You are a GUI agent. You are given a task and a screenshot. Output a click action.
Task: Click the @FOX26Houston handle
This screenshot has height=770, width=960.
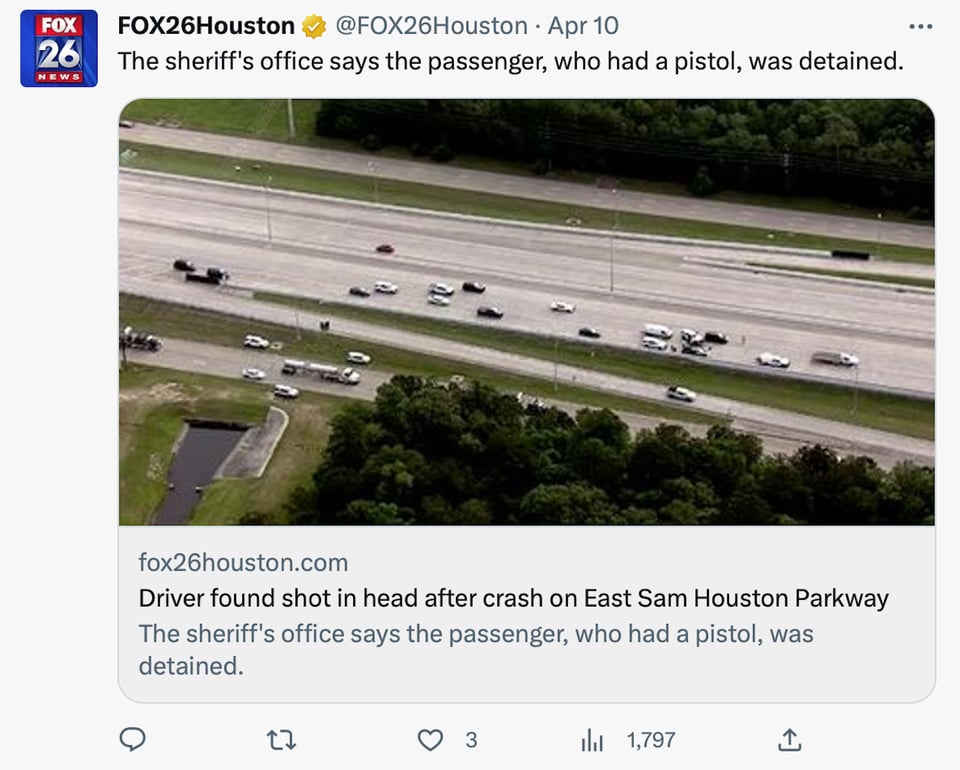tap(431, 26)
